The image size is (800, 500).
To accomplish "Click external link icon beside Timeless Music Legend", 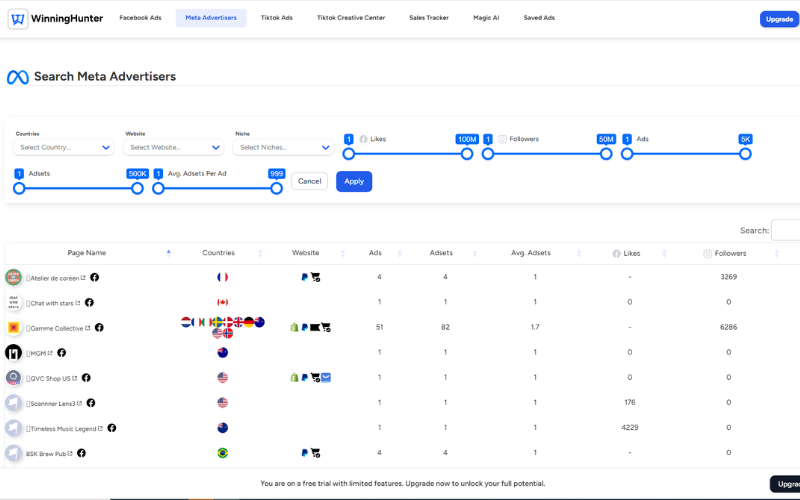I will click(x=100, y=428).
